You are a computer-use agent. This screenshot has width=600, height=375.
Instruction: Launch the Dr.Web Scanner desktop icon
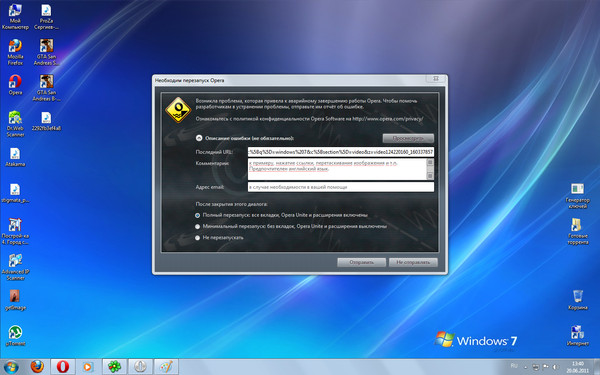pos(15,124)
